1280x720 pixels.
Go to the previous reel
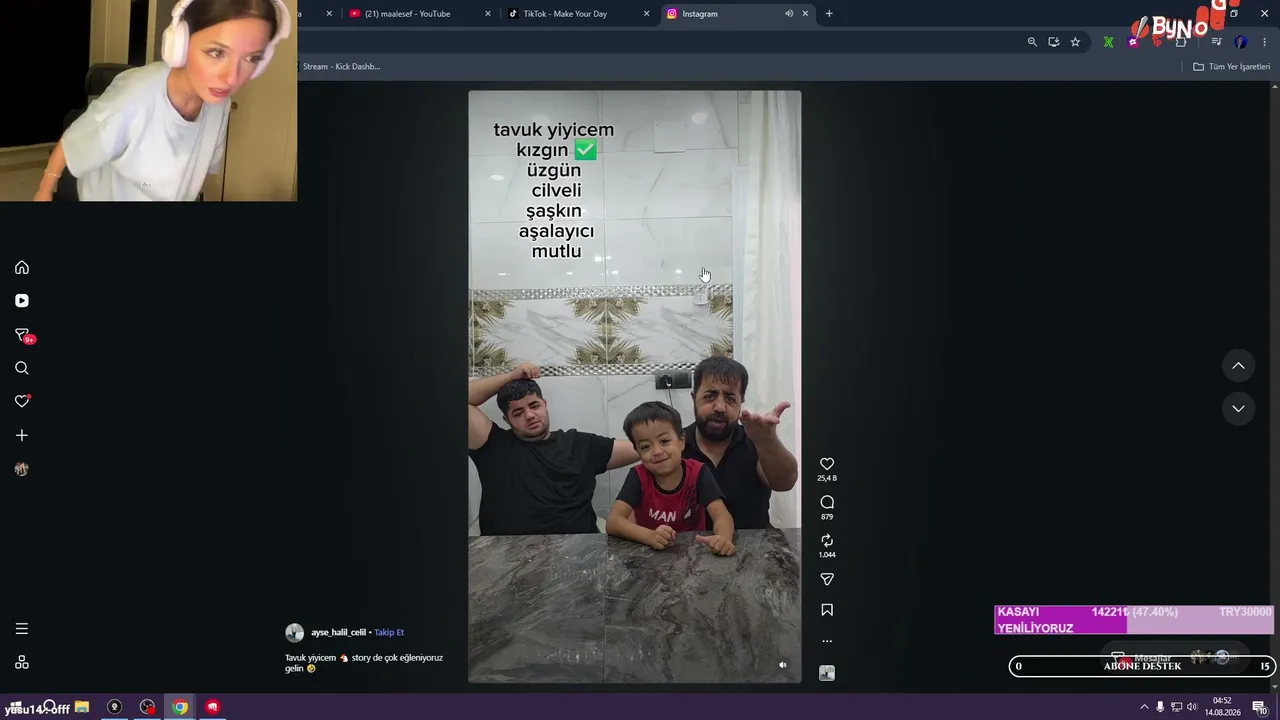[x=1238, y=366]
